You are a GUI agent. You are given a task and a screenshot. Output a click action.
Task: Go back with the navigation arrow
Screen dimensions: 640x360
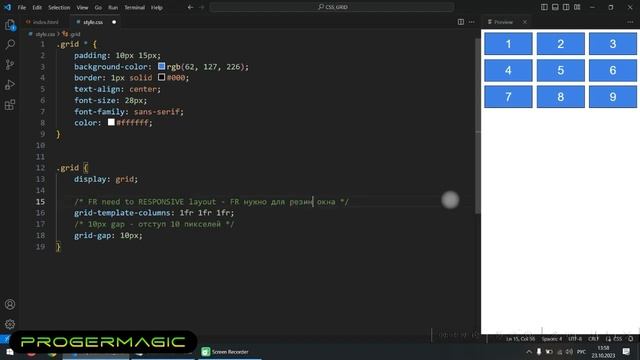click(190, 7)
